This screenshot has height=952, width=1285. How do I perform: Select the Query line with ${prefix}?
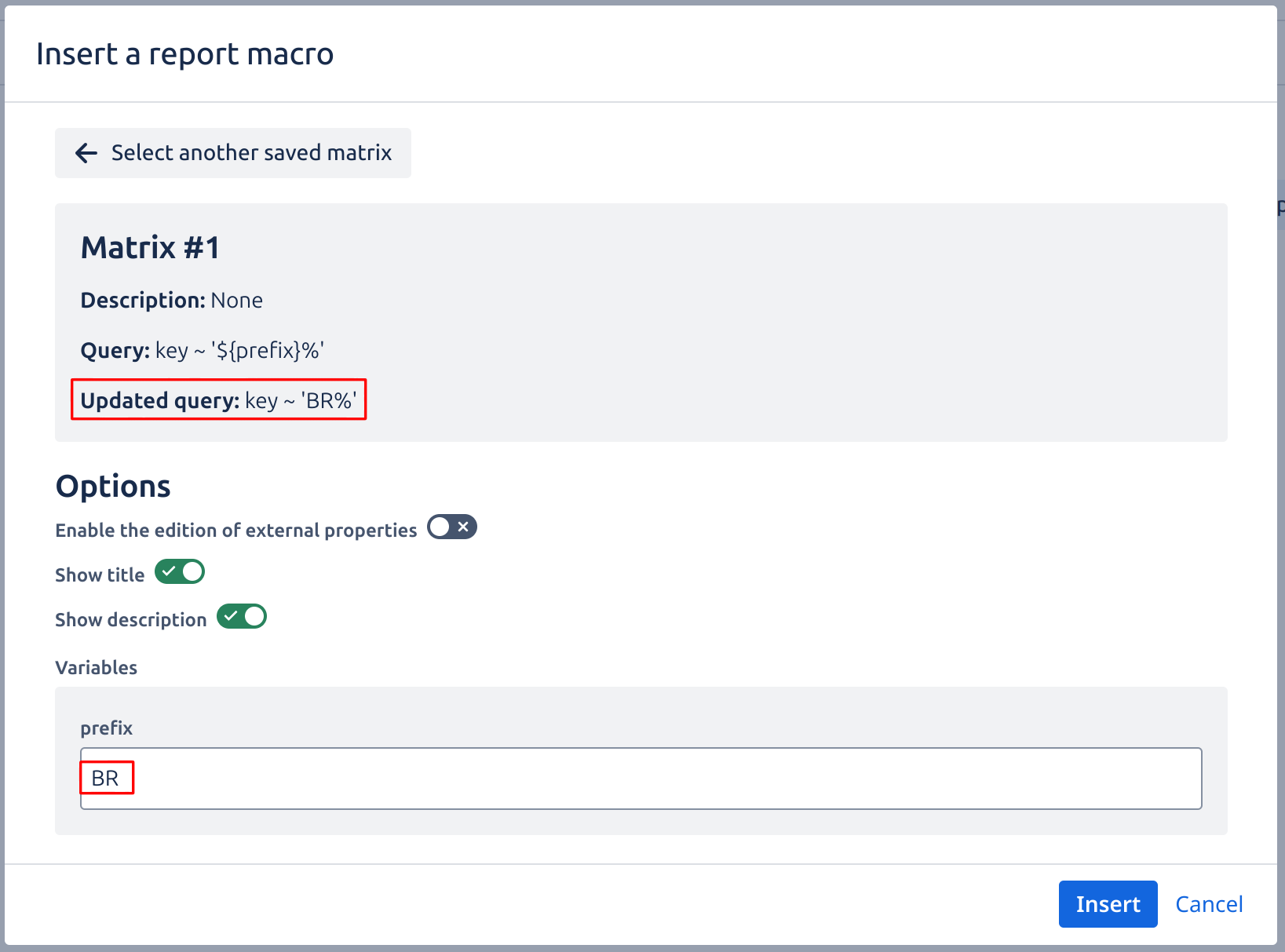click(203, 350)
